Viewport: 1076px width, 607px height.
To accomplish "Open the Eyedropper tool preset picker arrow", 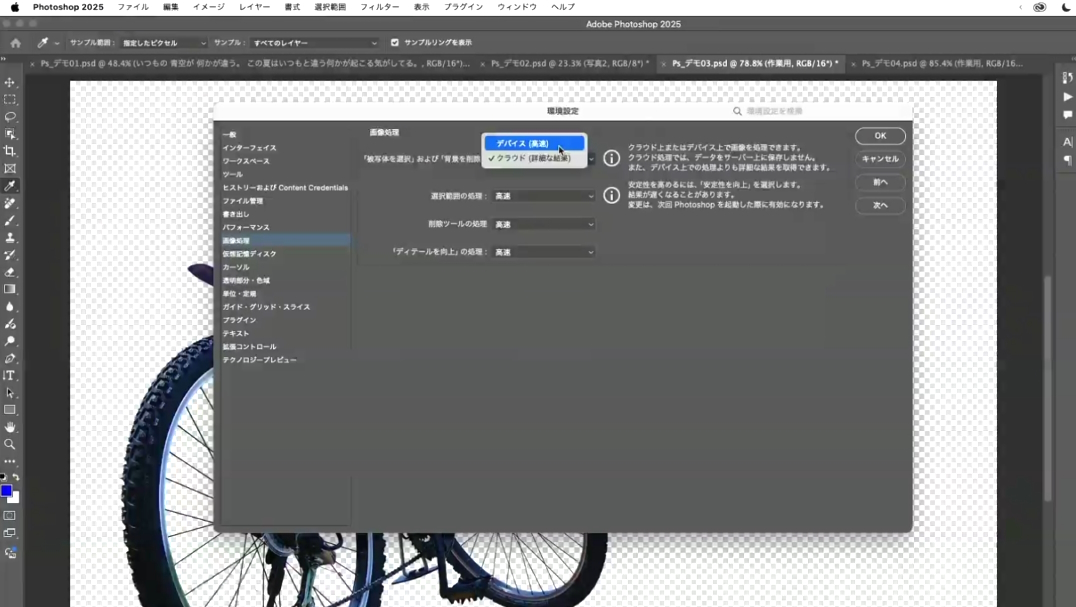I will click(57, 43).
